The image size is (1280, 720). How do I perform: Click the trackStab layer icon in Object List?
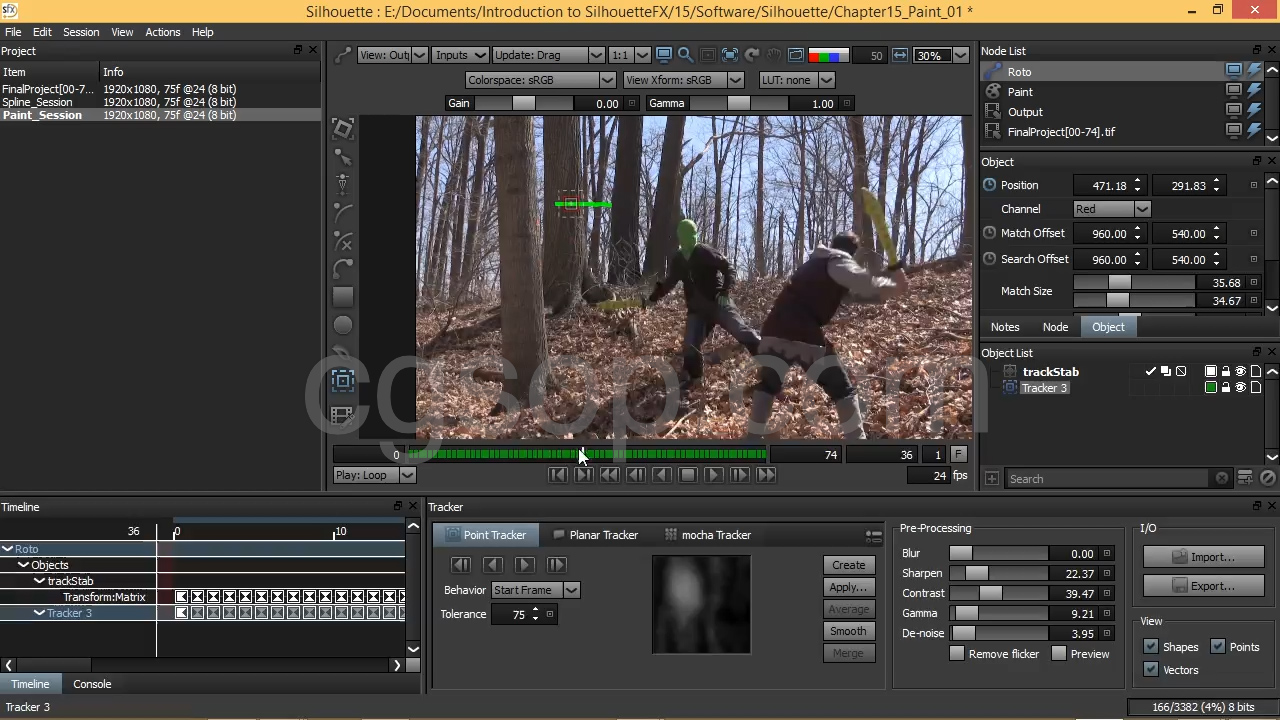pyautogui.click(x=1010, y=372)
